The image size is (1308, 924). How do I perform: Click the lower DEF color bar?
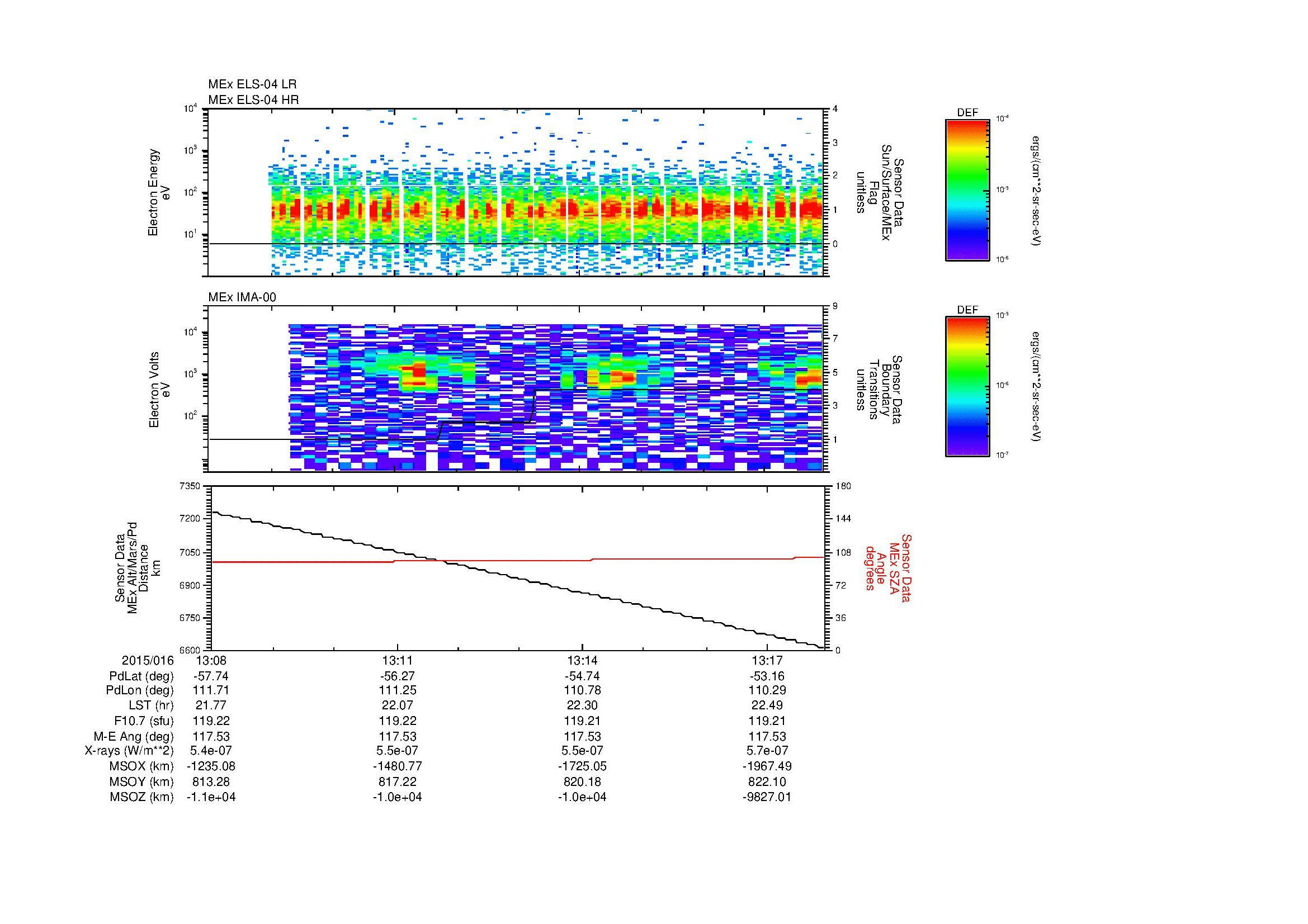coord(967,387)
